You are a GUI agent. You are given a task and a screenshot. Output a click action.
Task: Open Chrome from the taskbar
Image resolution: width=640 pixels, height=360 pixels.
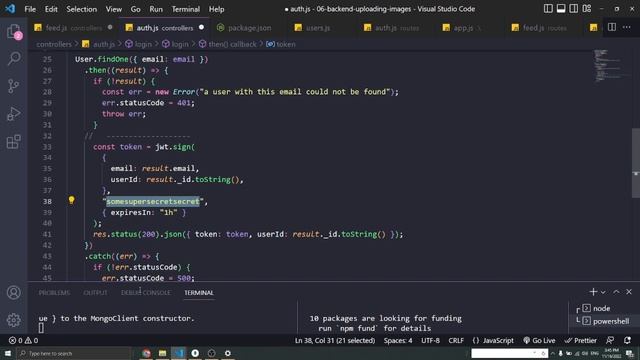point(146,353)
